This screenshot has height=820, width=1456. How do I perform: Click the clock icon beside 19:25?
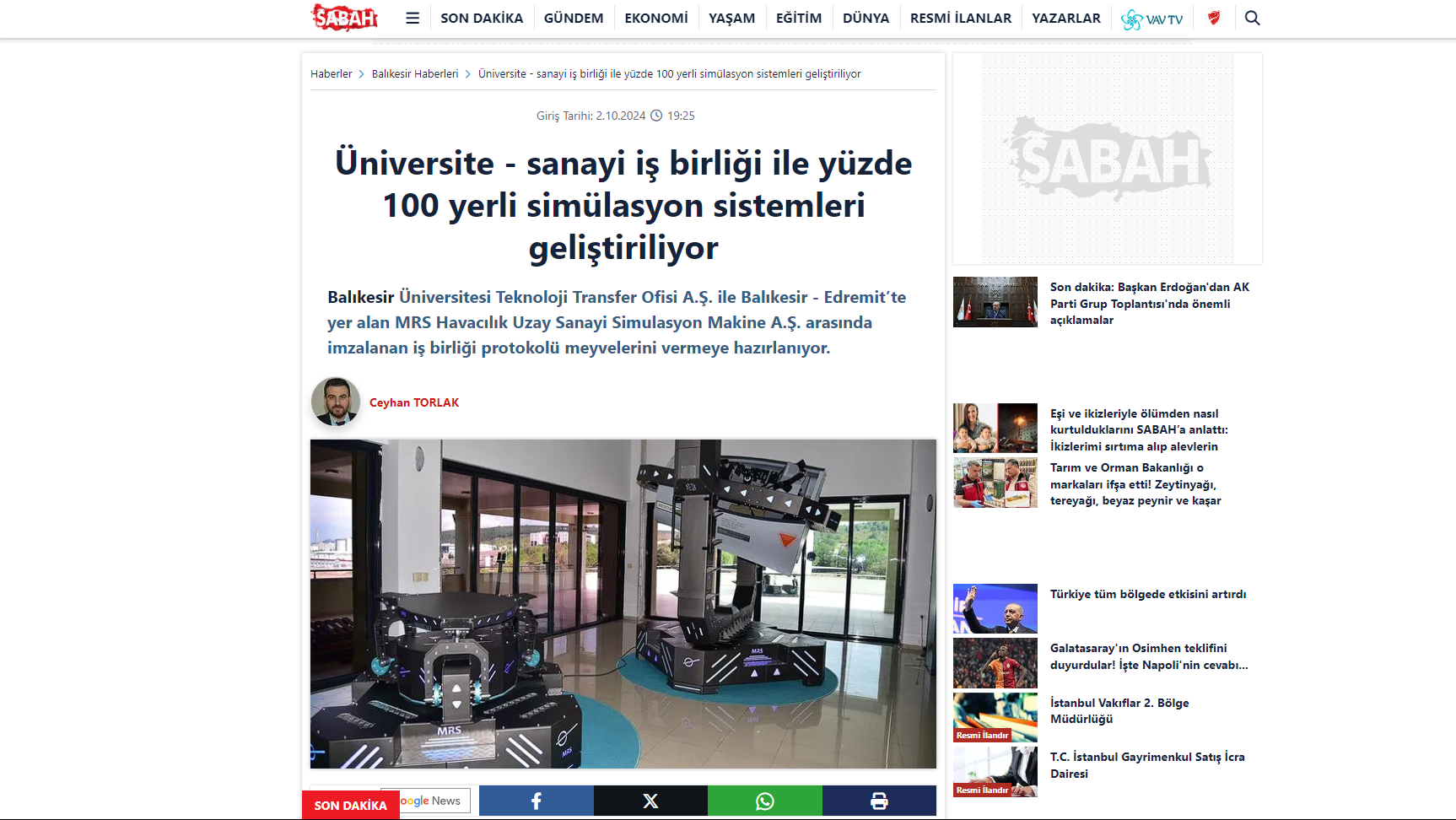point(656,116)
